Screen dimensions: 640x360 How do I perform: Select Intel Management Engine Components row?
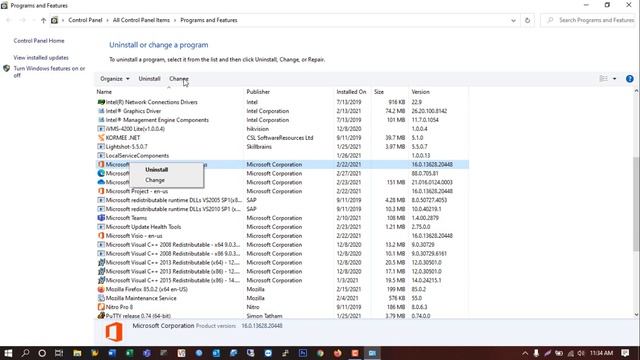(x=282, y=120)
